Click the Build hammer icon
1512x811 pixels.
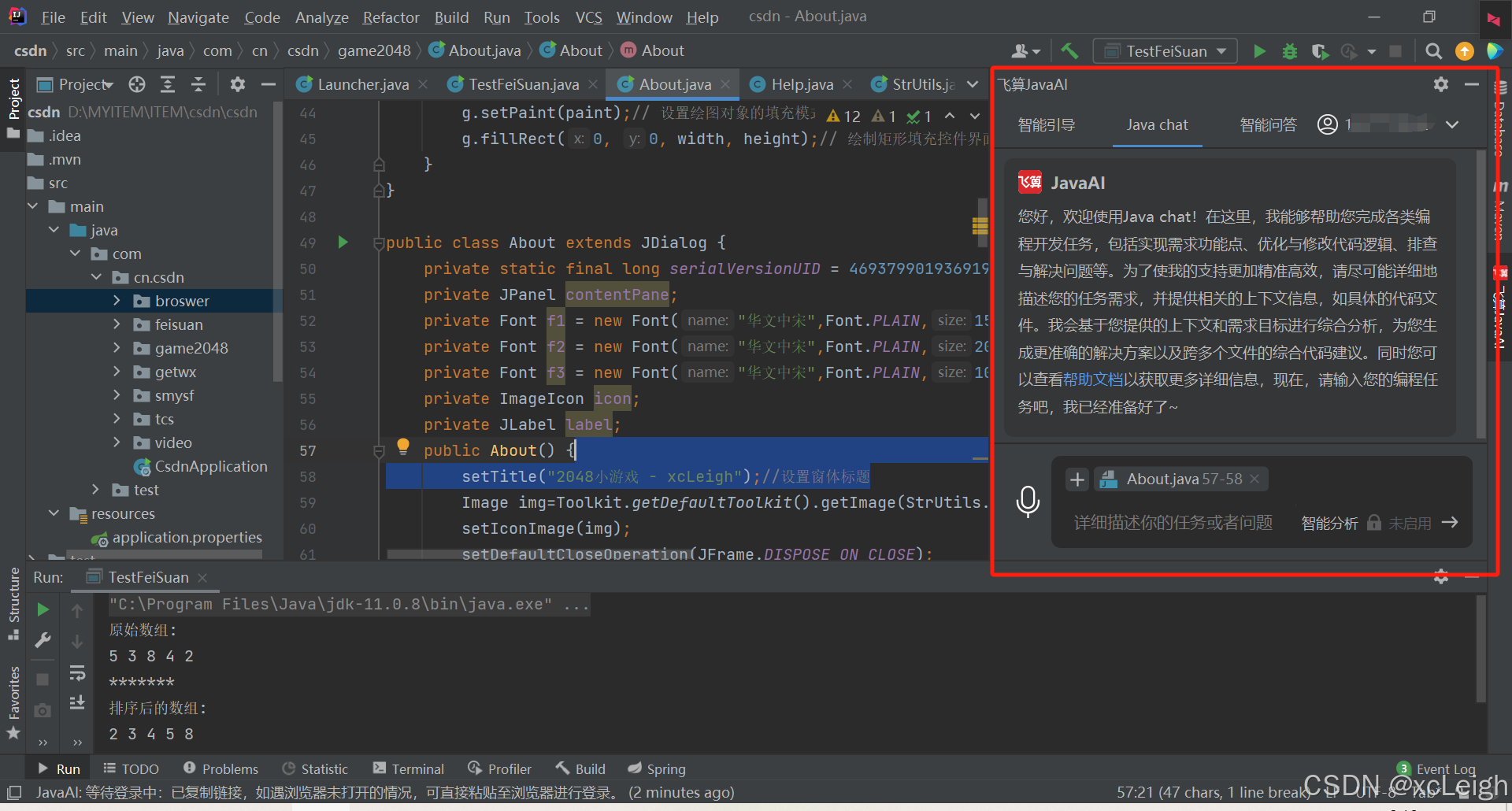[1069, 51]
